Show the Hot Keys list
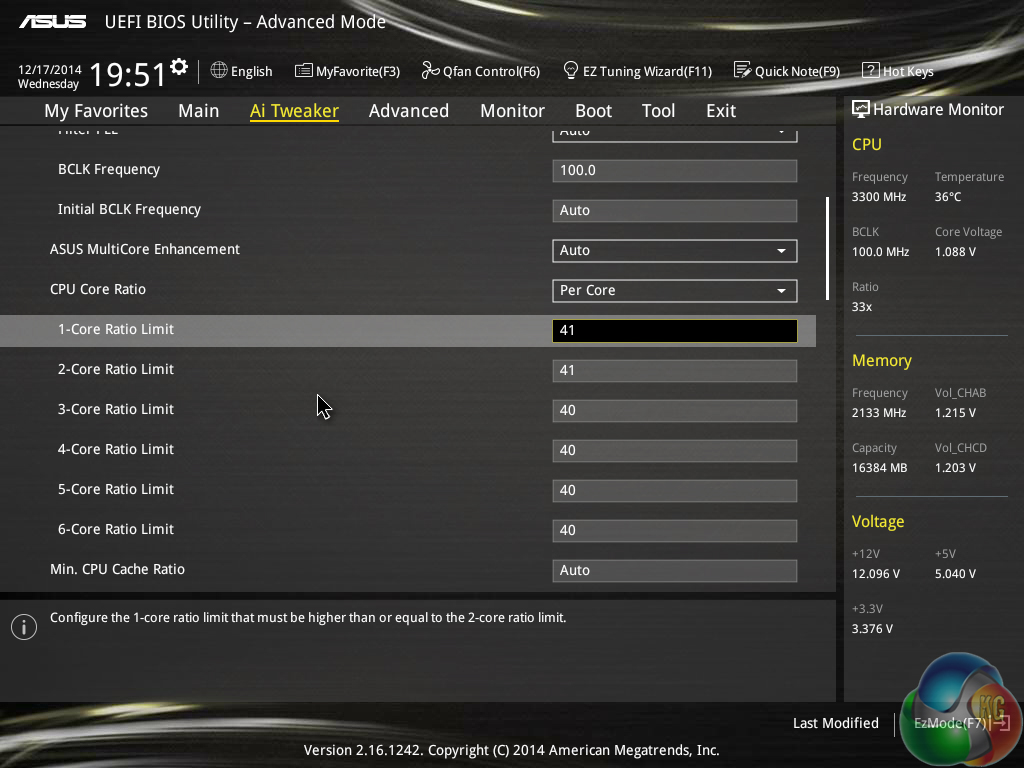1024x768 pixels. (x=898, y=71)
